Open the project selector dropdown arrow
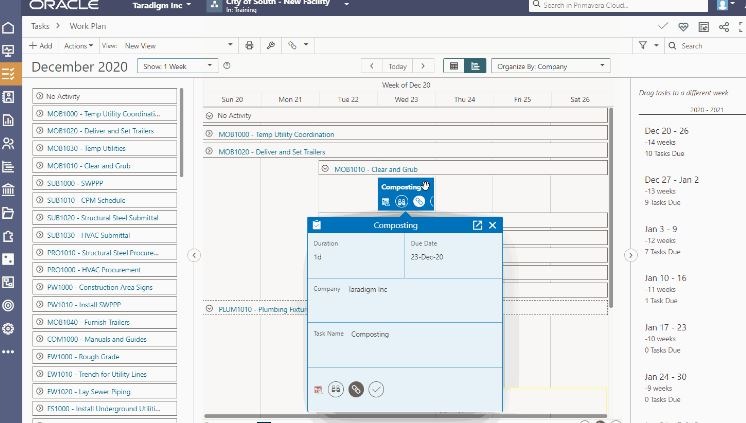The image size is (746, 423). [347, 4]
